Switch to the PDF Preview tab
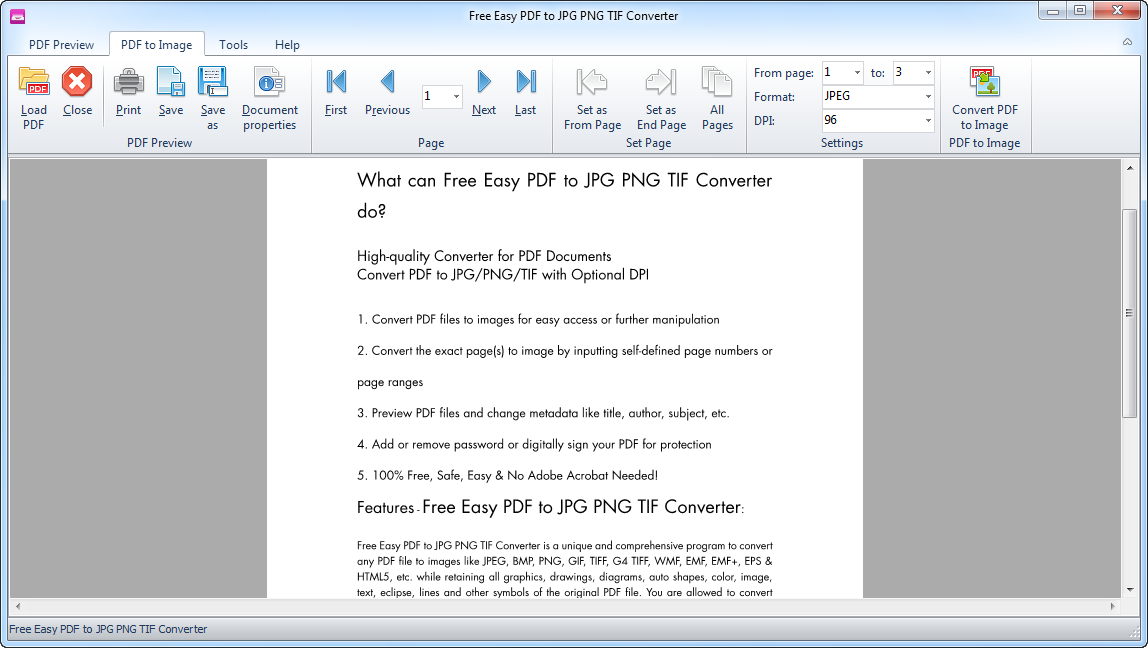 pos(62,45)
